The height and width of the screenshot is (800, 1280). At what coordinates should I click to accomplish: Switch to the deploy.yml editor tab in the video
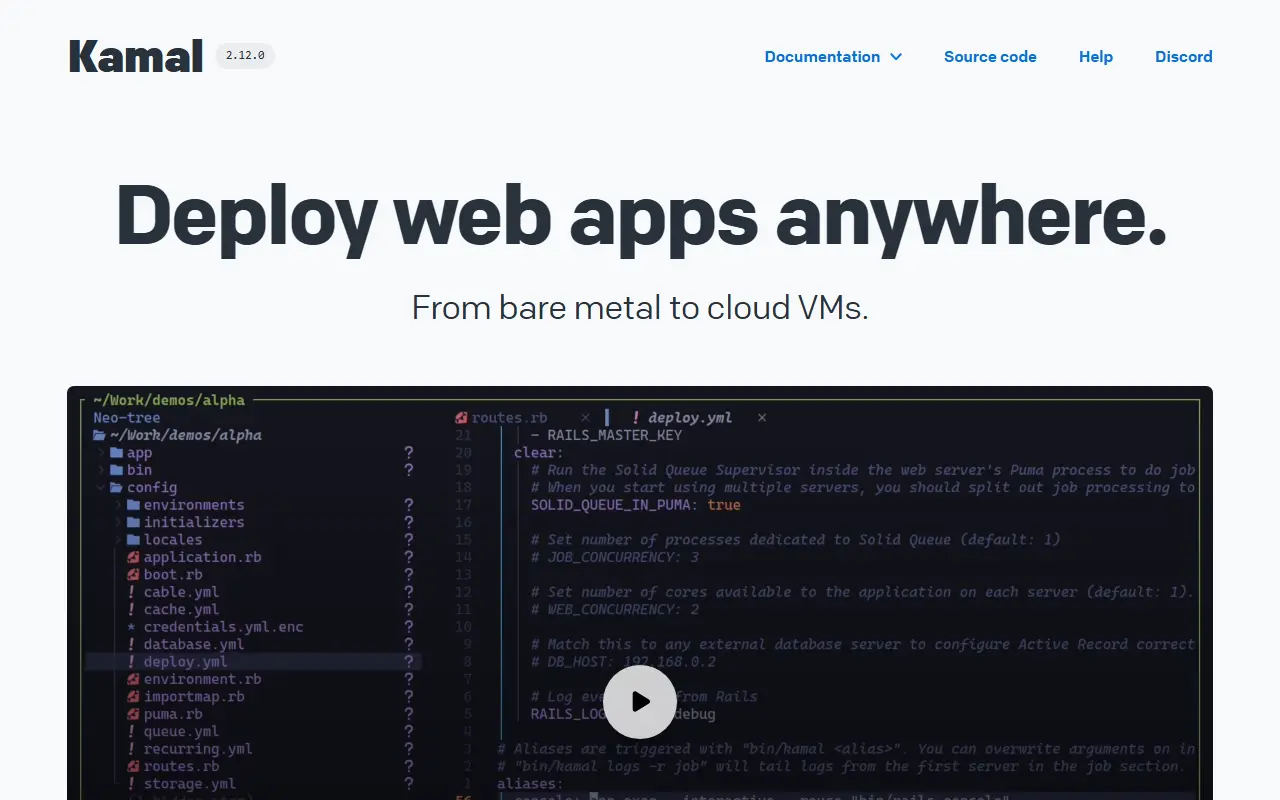[682, 418]
